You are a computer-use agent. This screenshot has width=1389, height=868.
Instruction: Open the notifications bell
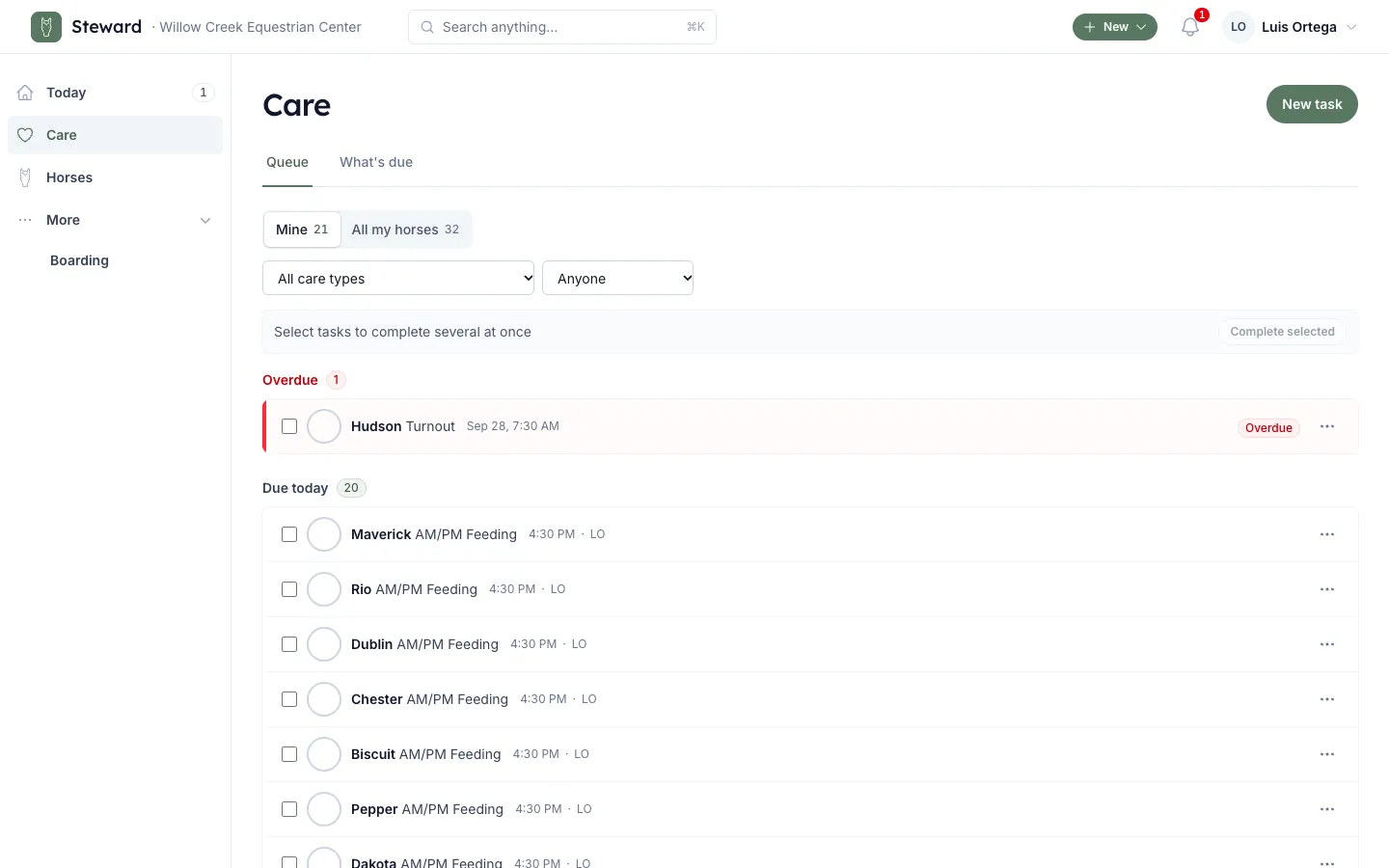tap(1190, 27)
